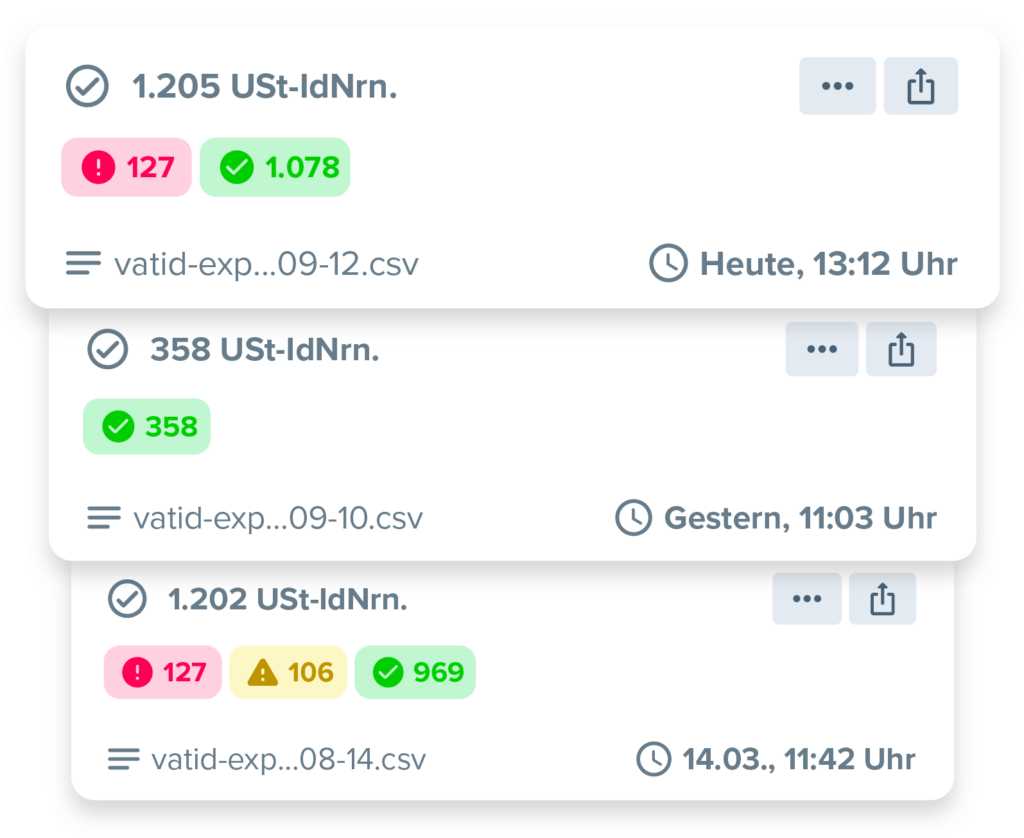The image size is (1024, 838).
Task: Click the 358 USt-IdNrn. card title
Action: (x=264, y=349)
